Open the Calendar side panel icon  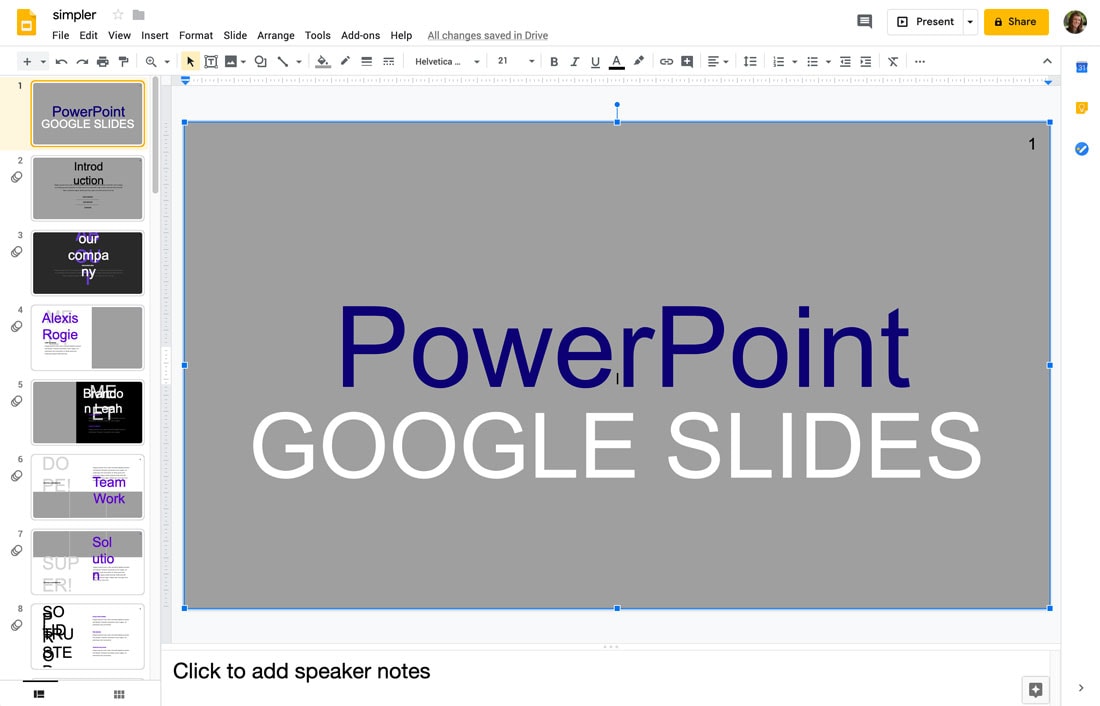[1081, 67]
